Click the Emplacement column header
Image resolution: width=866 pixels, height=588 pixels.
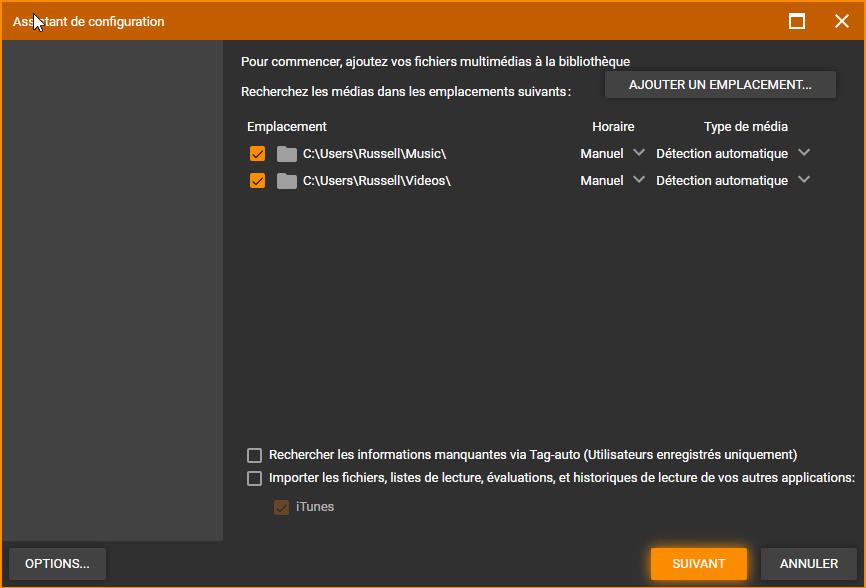(287, 127)
